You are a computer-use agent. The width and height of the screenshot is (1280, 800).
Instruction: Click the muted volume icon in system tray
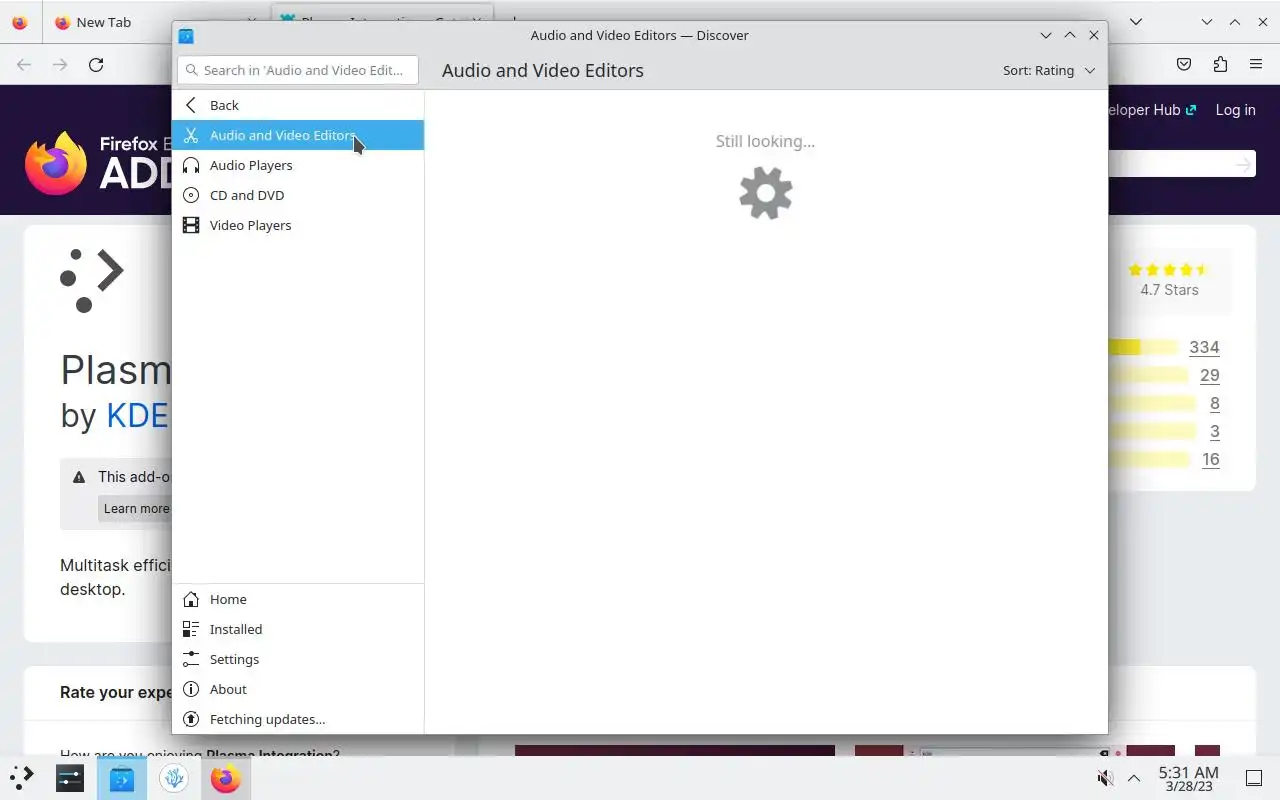pos(1105,778)
